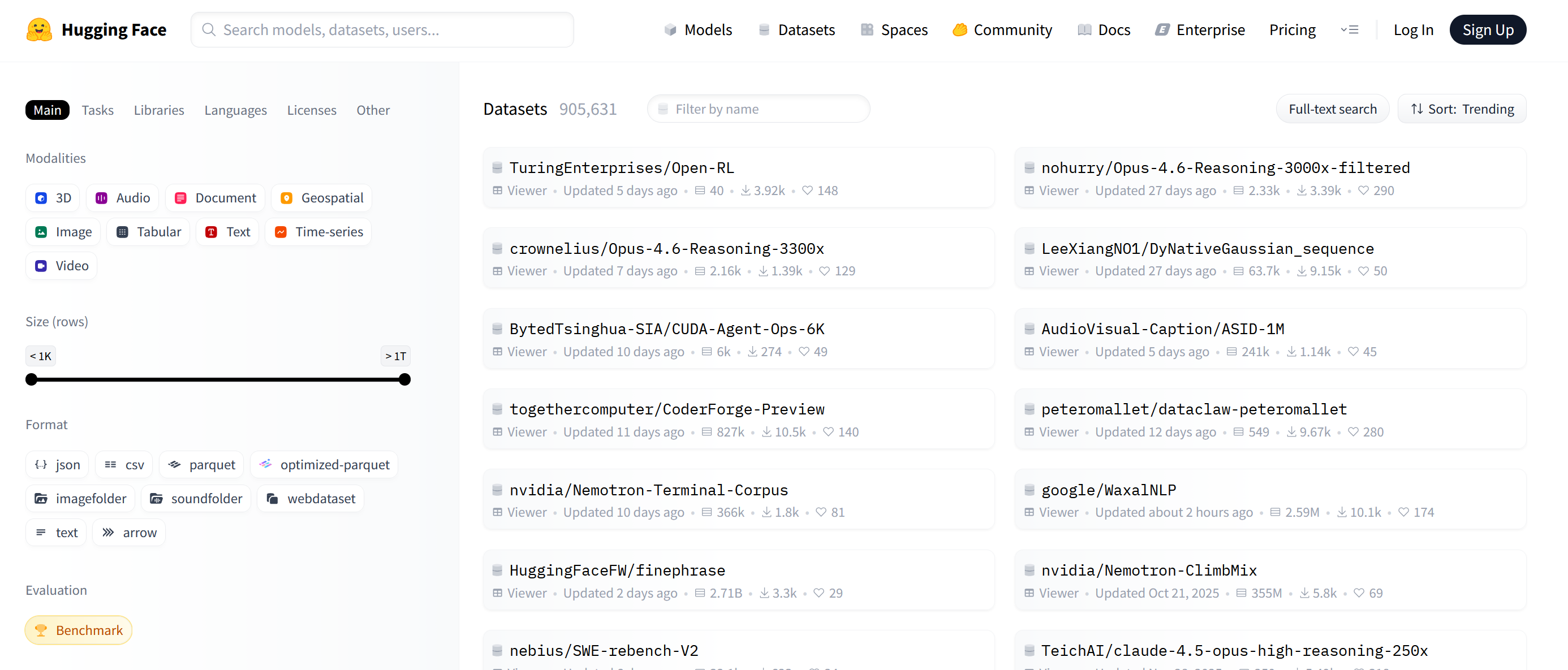
Task: Click the Full-text search button
Action: tap(1333, 109)
